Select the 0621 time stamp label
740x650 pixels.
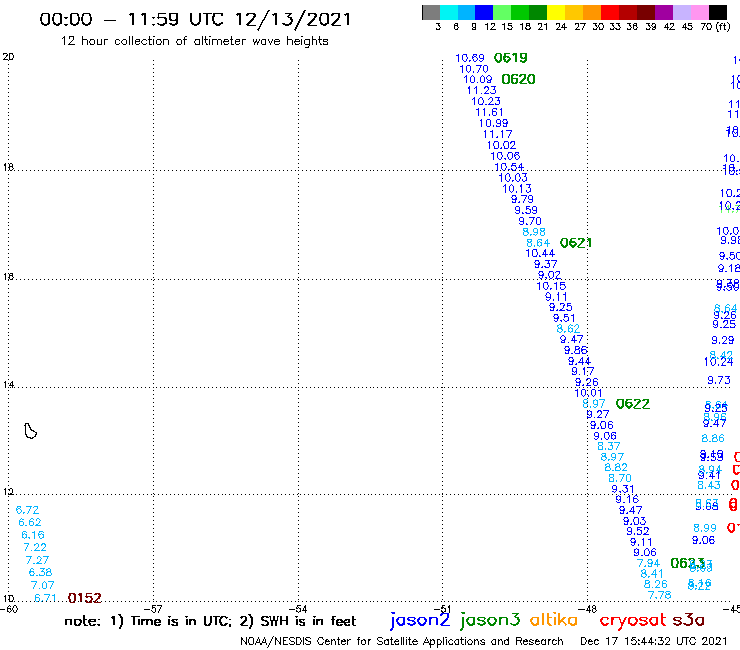click(576, 243)
